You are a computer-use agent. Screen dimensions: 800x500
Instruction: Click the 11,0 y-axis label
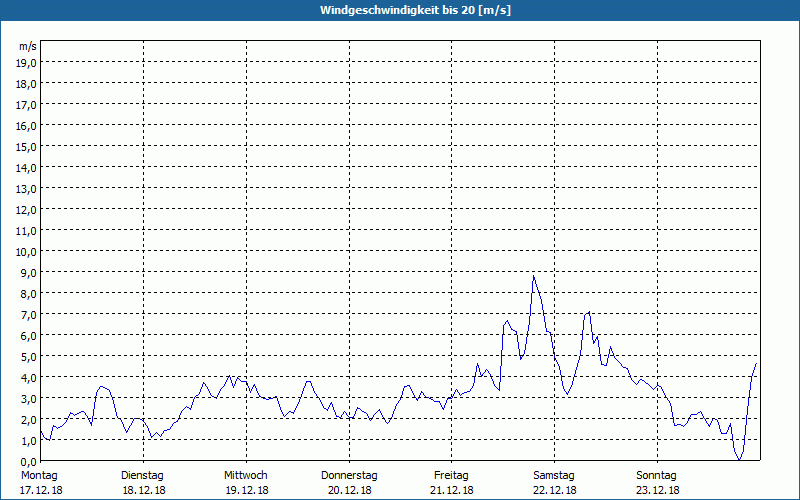(27, 231)
